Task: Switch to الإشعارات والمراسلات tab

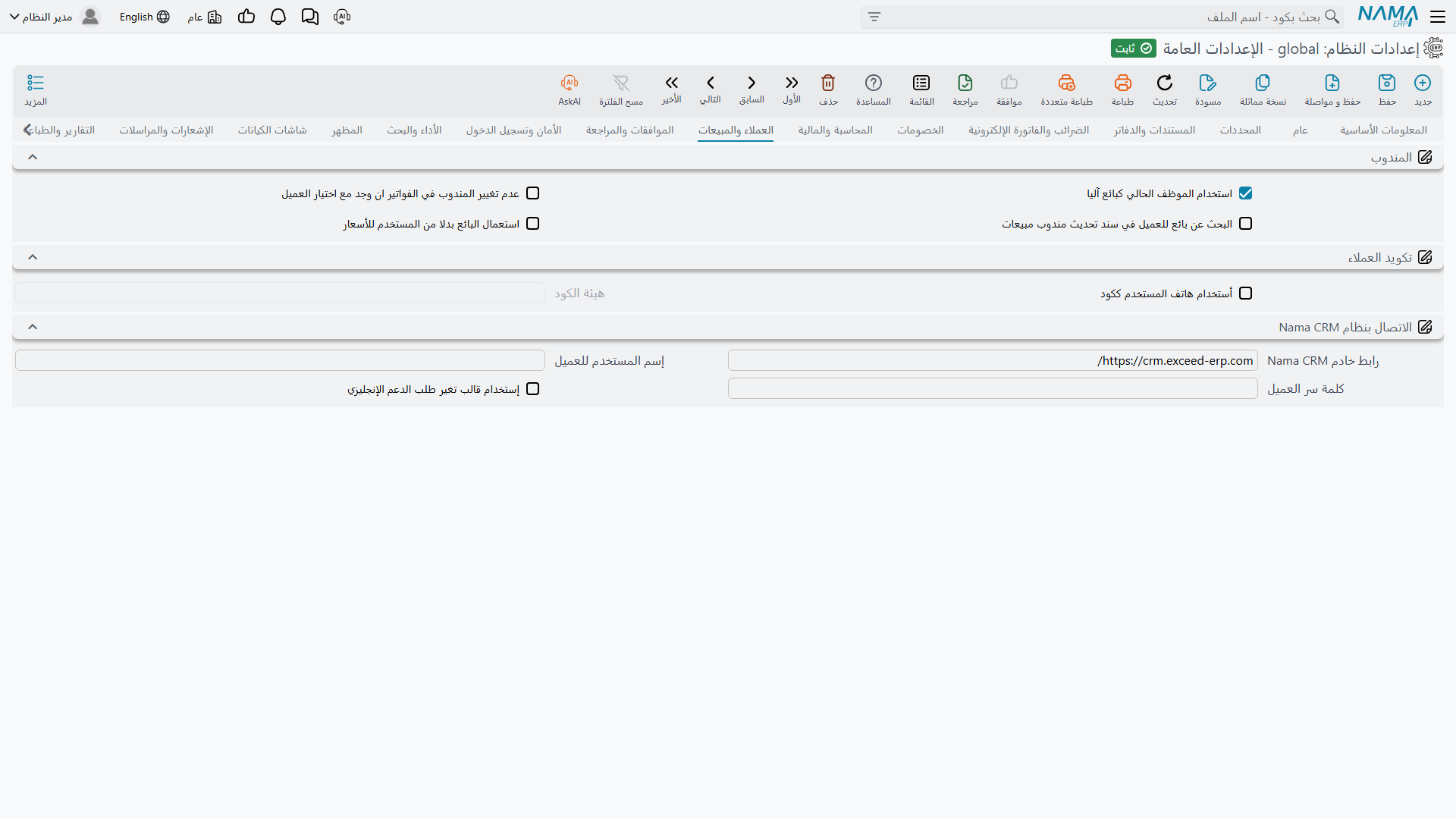Action: point(166,130)
